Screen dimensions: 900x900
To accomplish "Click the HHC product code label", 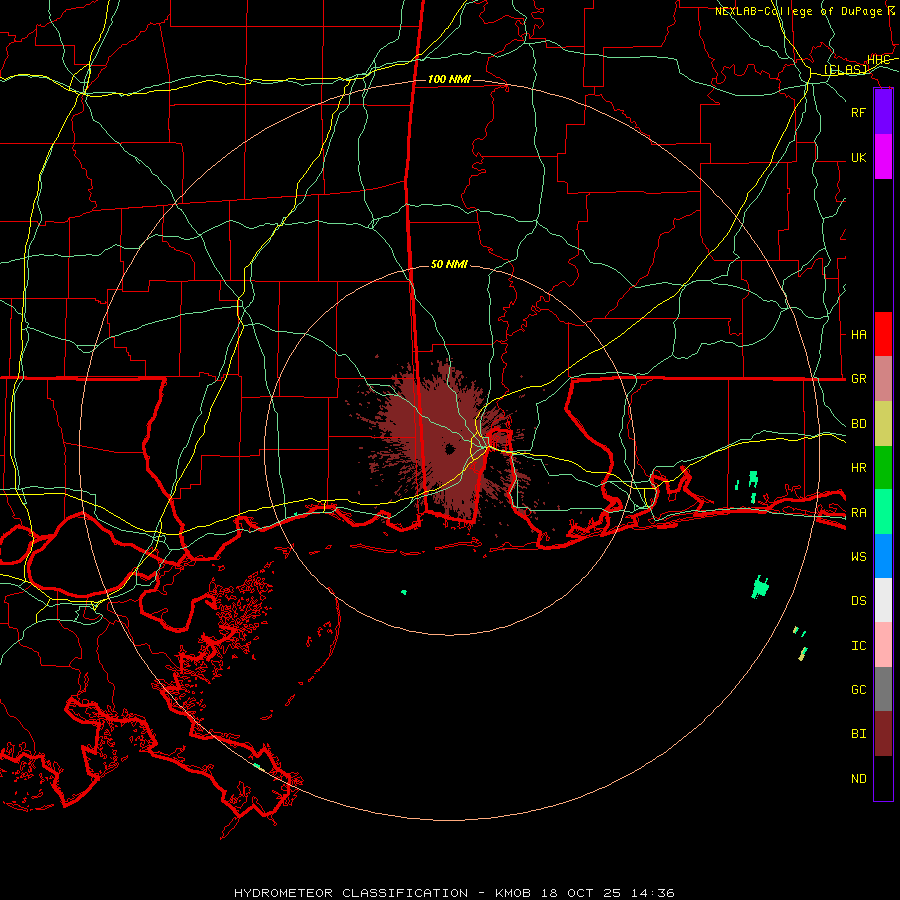I will coord(878,60).
